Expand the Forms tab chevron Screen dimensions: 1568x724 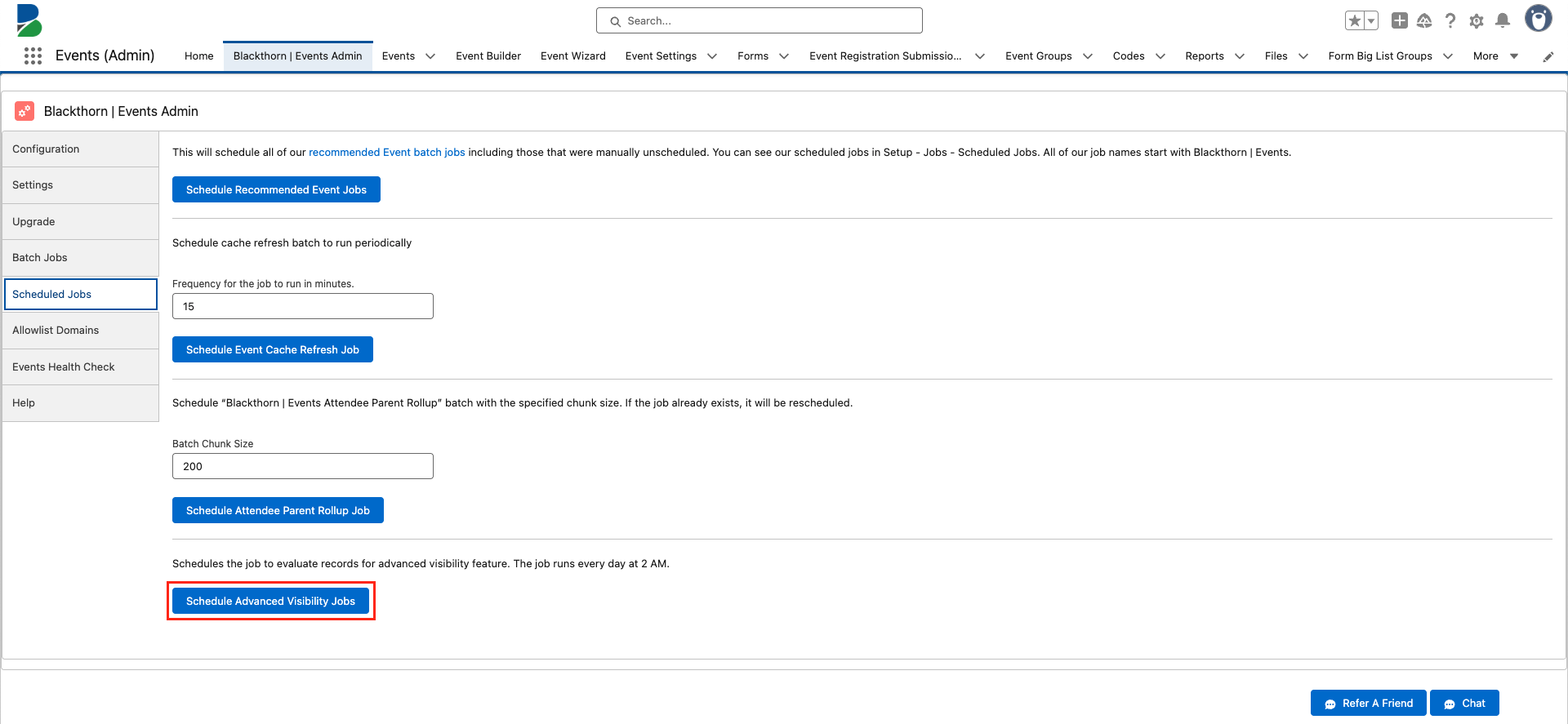tap(784, 56)
